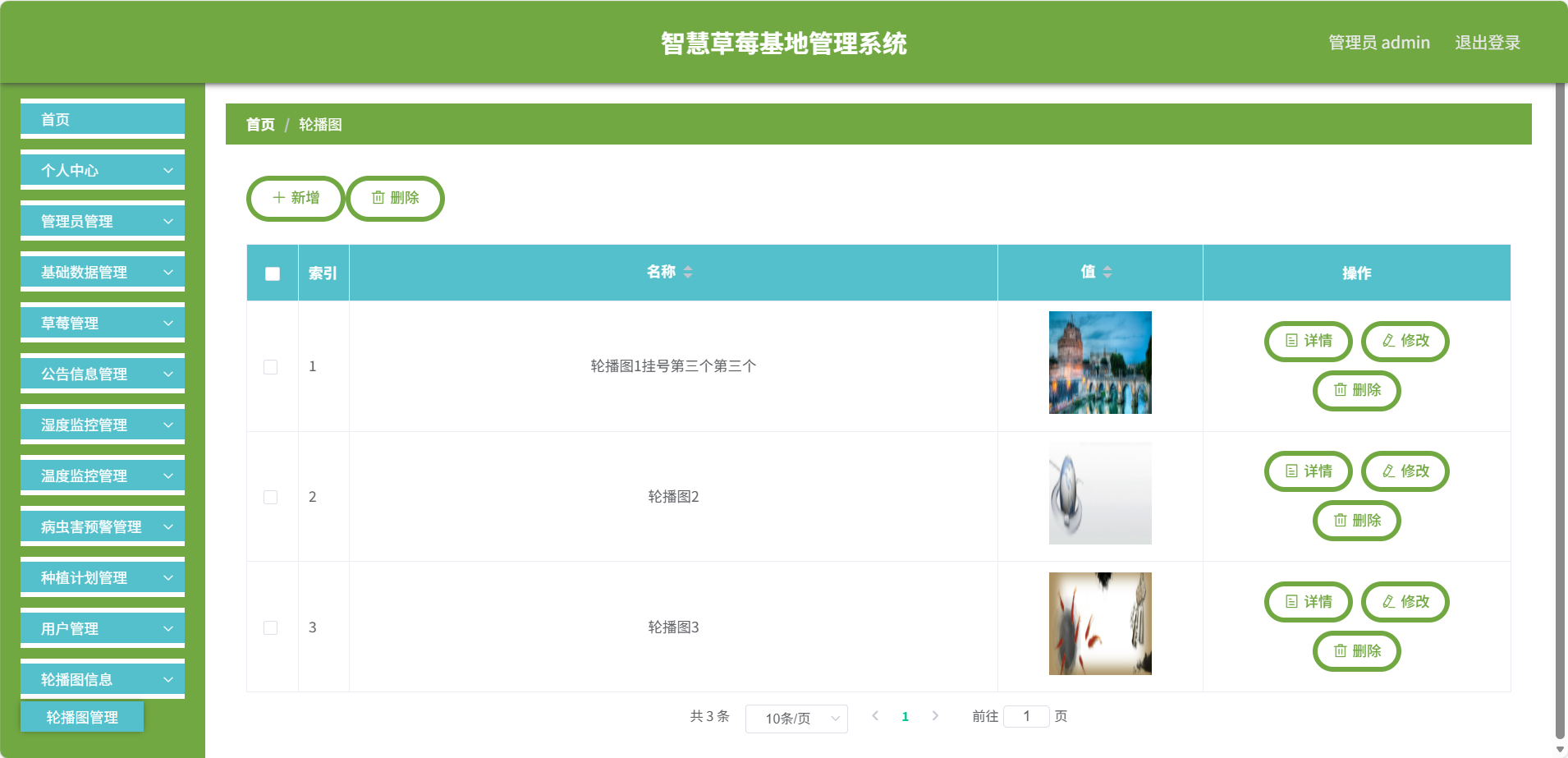Click the 共 3 条 total count text
The width and height of the screenshot is (1568, 758).
click(709, 716)
